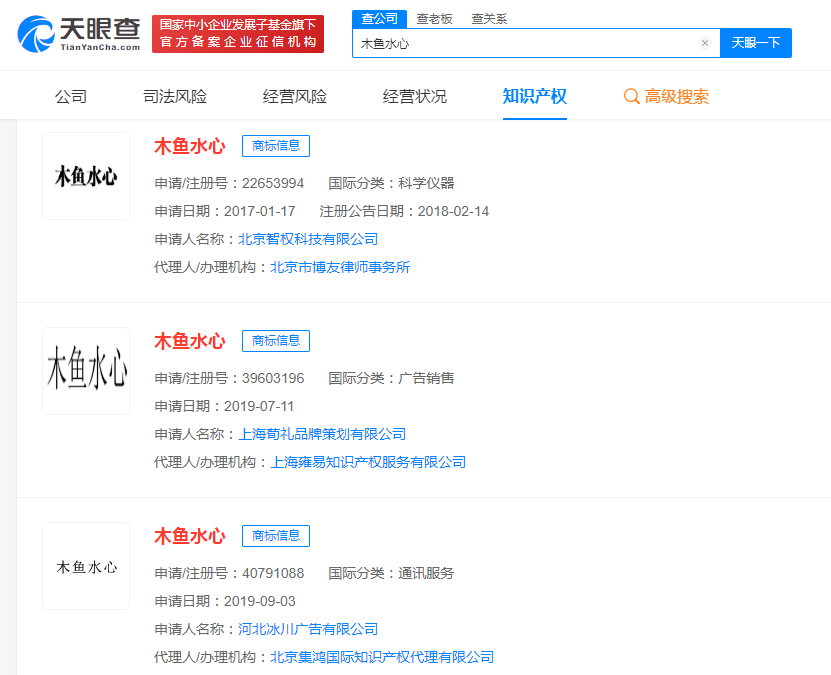831x675 pixels.
Task: Select the 查关系 search tab
Action: click(489, 19)
